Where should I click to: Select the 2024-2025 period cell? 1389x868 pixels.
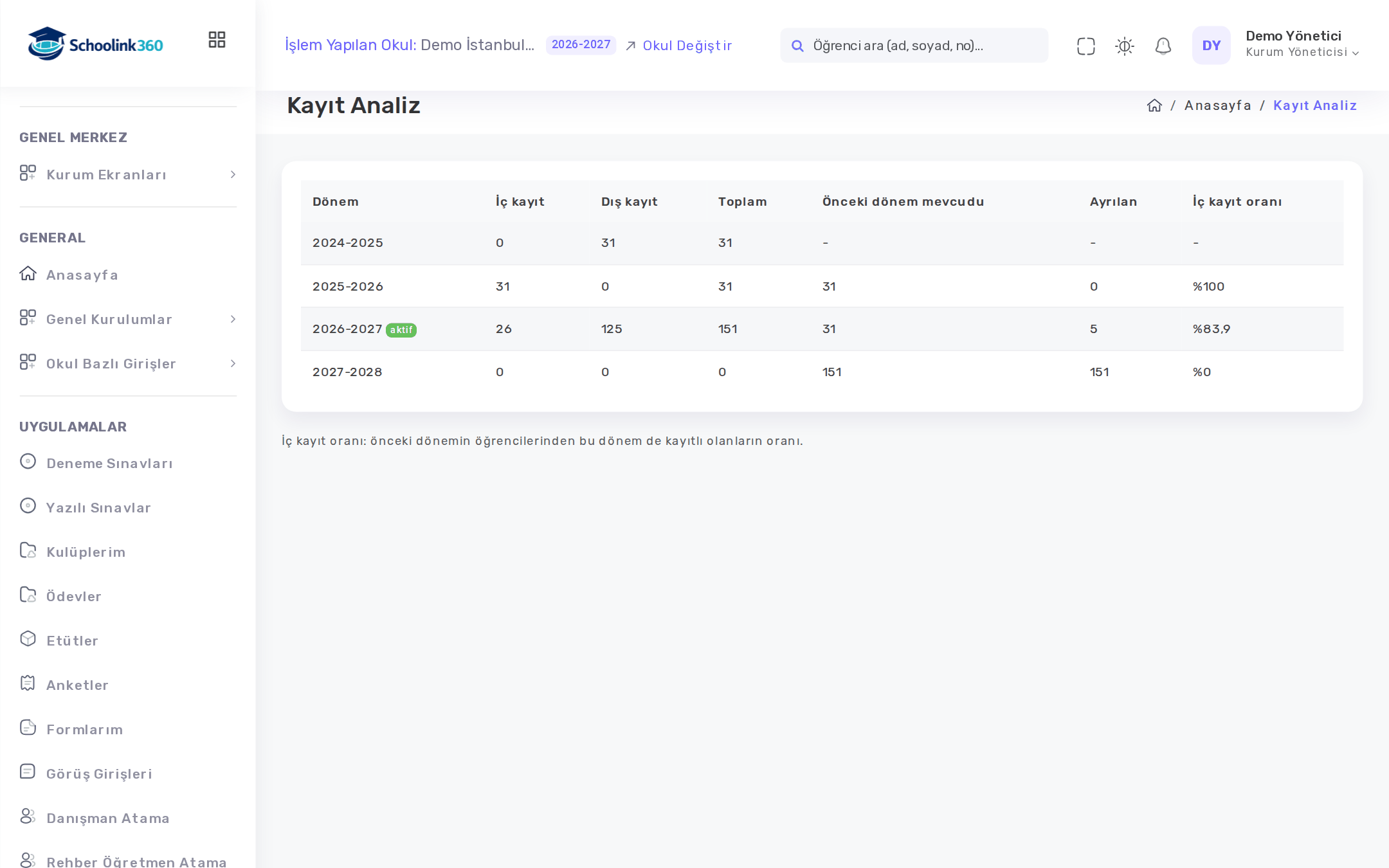click(x=347, y=243)
